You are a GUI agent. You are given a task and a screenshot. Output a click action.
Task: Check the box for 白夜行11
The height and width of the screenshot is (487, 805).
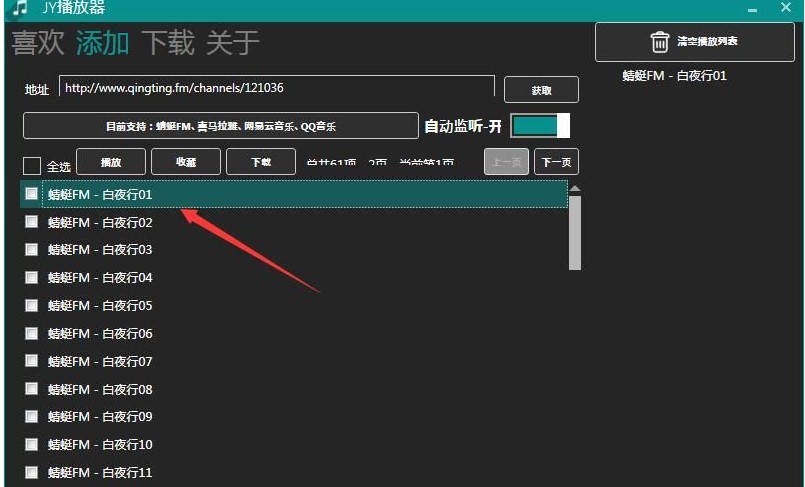[x=31, y=472]
